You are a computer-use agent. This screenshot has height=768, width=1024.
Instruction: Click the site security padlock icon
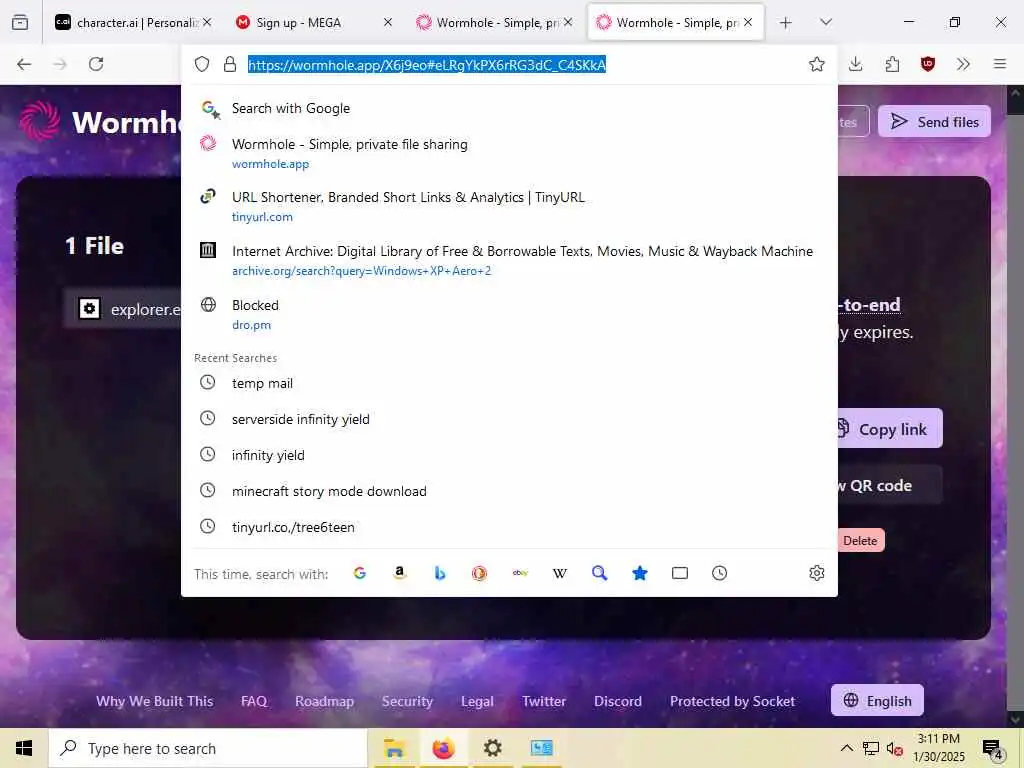(230, 64)
